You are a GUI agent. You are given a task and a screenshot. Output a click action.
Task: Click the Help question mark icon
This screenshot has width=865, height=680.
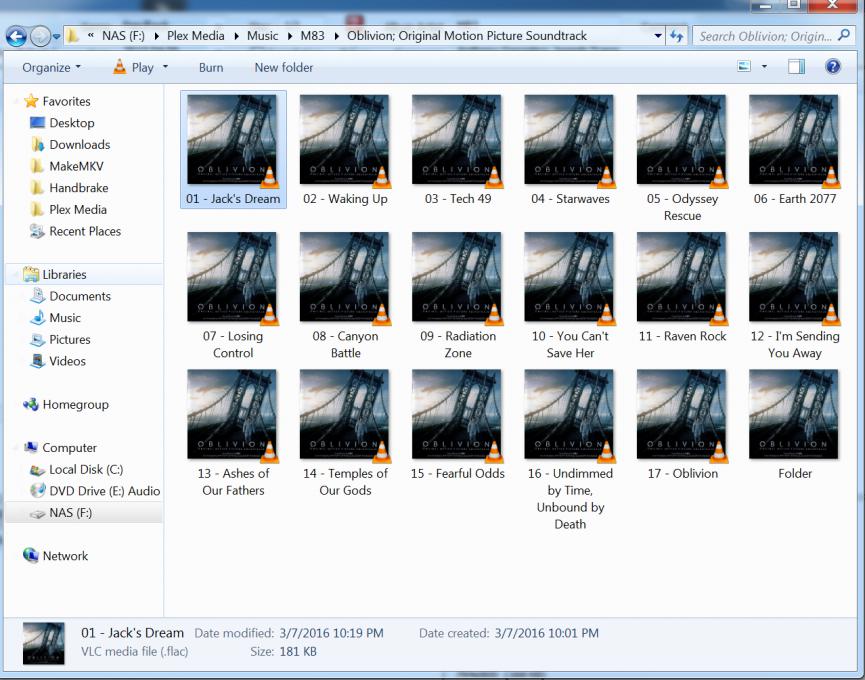click(x=832, y=67)
